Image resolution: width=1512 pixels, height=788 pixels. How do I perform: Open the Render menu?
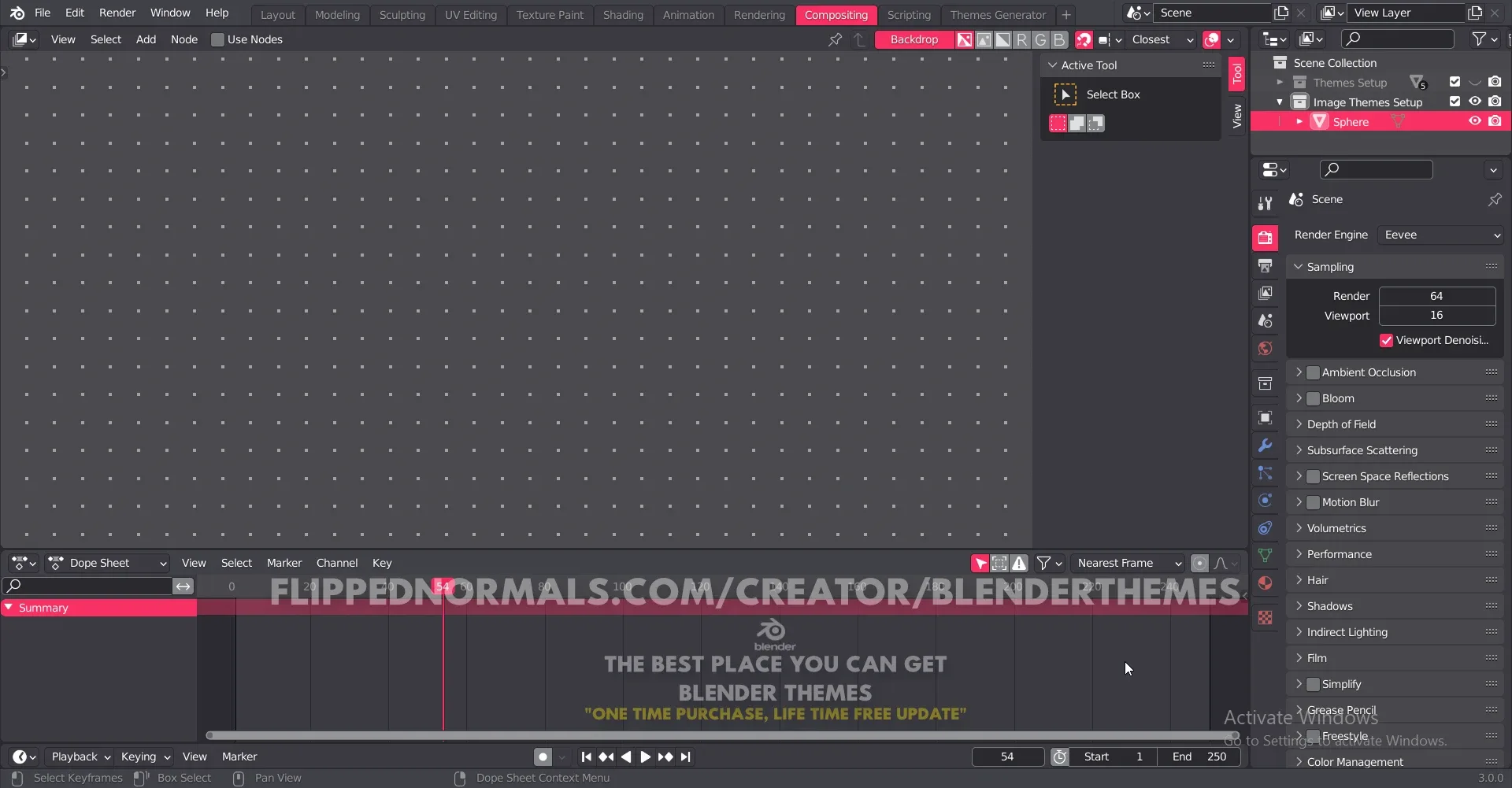click(x=117, y=13)
